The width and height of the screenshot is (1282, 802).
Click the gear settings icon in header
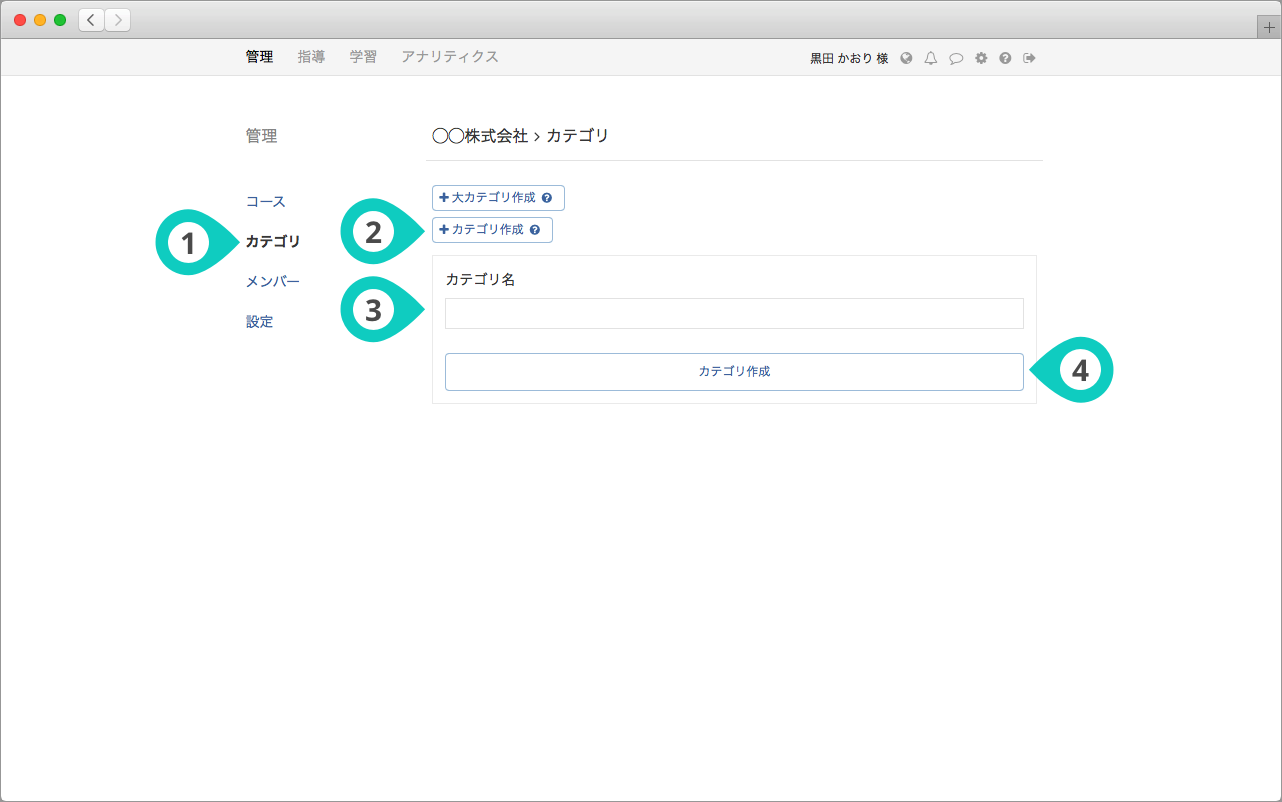981,58
